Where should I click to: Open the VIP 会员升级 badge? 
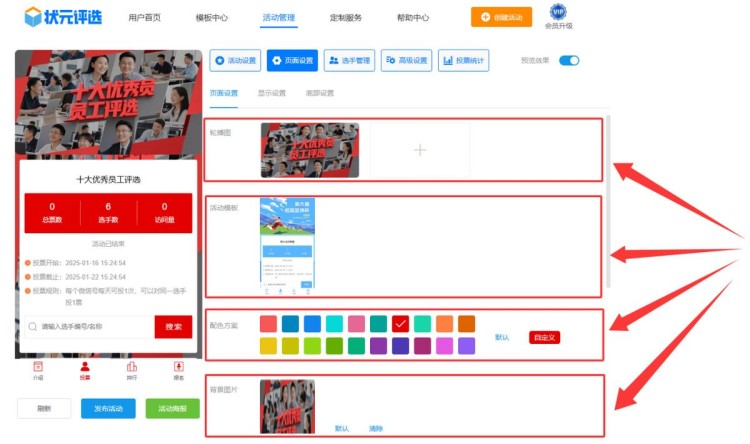pos(558,12)
